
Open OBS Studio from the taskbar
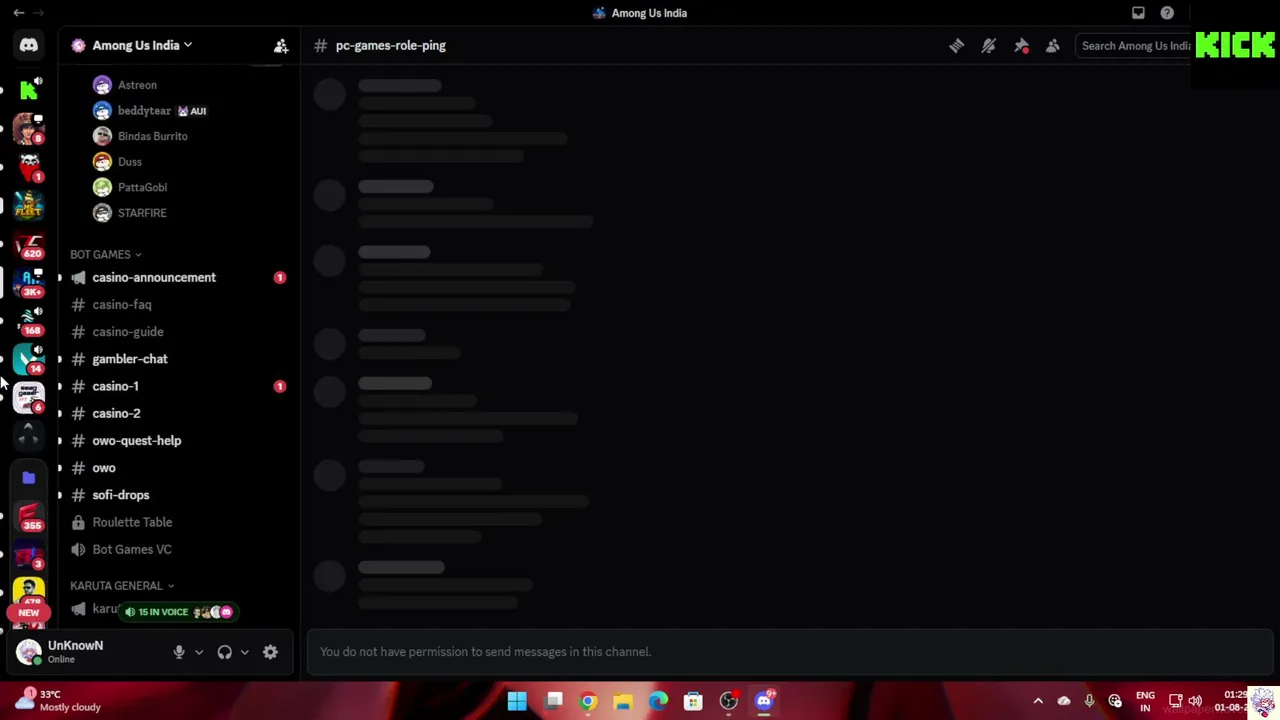pyautogui.click(x=729, y=701)
